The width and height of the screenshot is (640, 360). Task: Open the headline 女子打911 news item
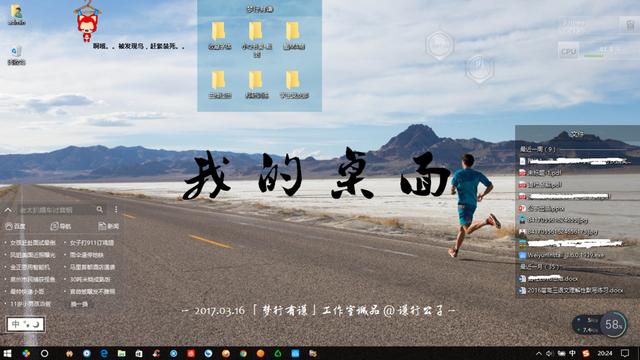92,242
